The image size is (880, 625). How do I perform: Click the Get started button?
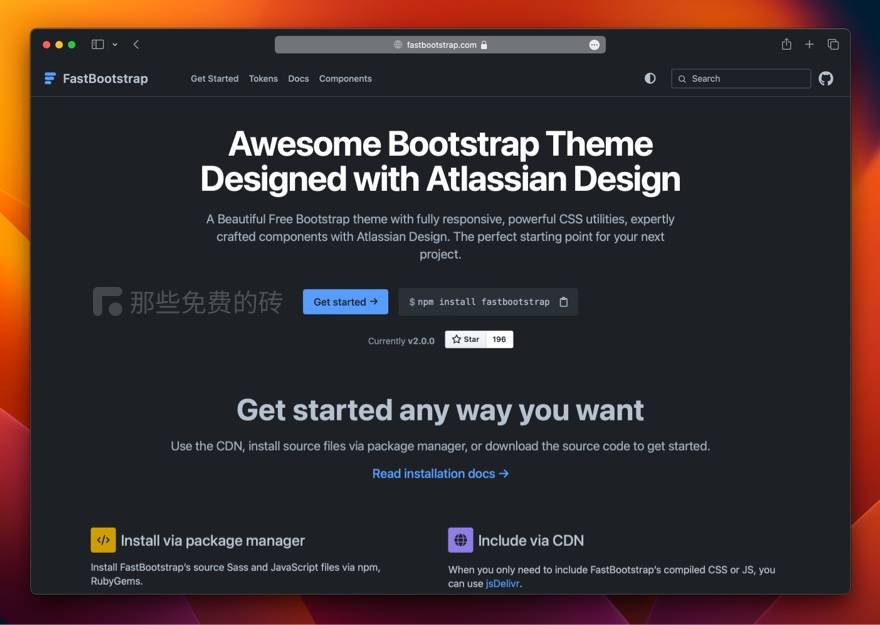345,301
